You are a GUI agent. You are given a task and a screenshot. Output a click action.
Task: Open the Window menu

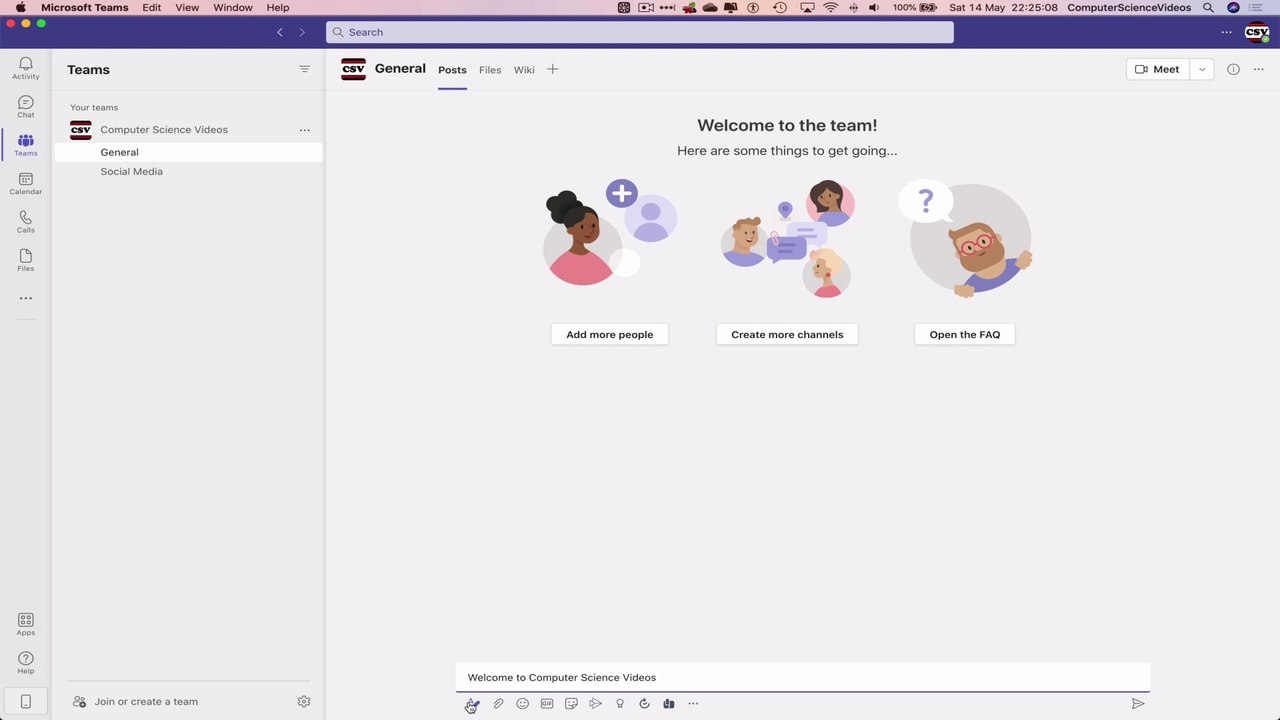pos(233,7)
